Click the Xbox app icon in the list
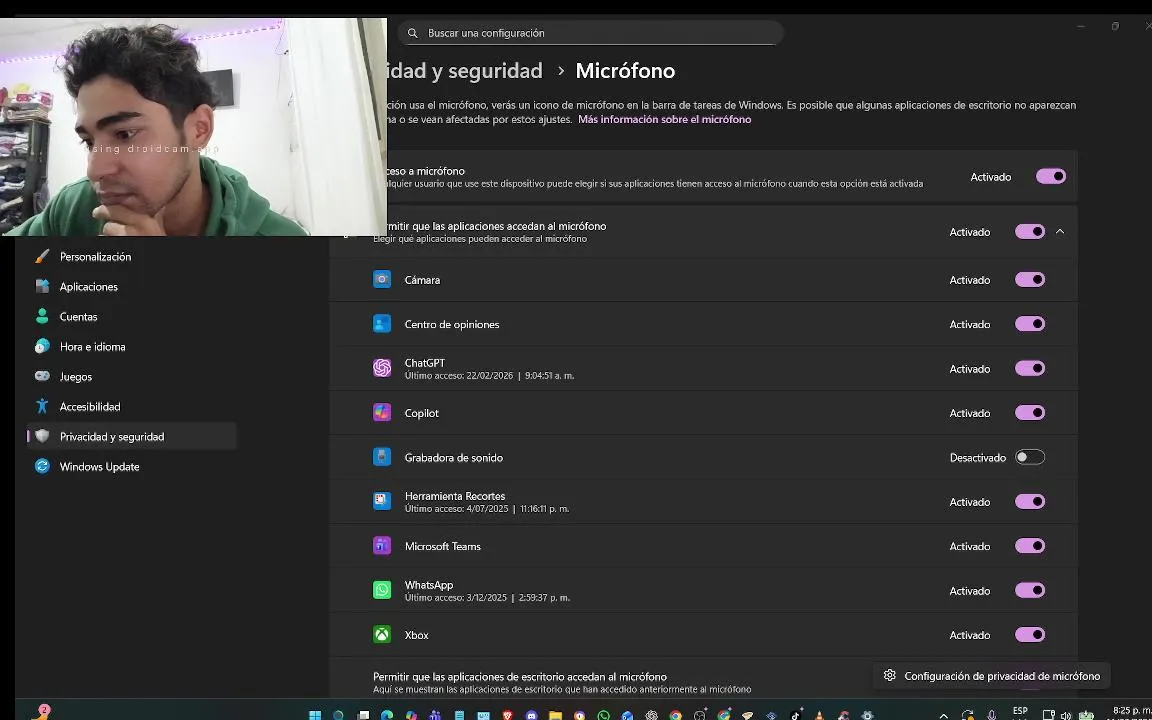The width and height of the screenshot is (1152, 720). pyautogui.click(x=382, y=635)
